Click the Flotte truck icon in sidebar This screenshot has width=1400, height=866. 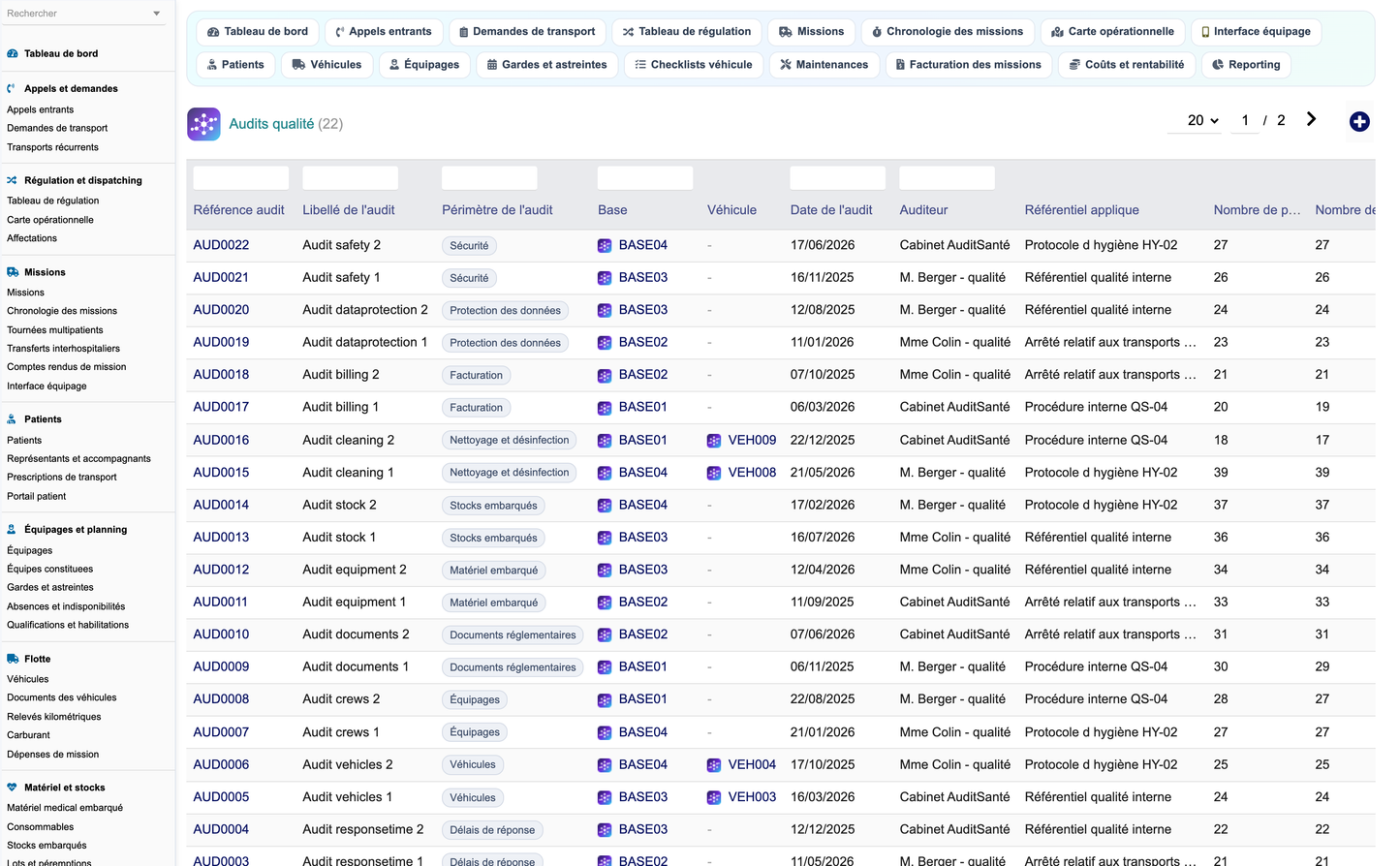click(12, 659)
